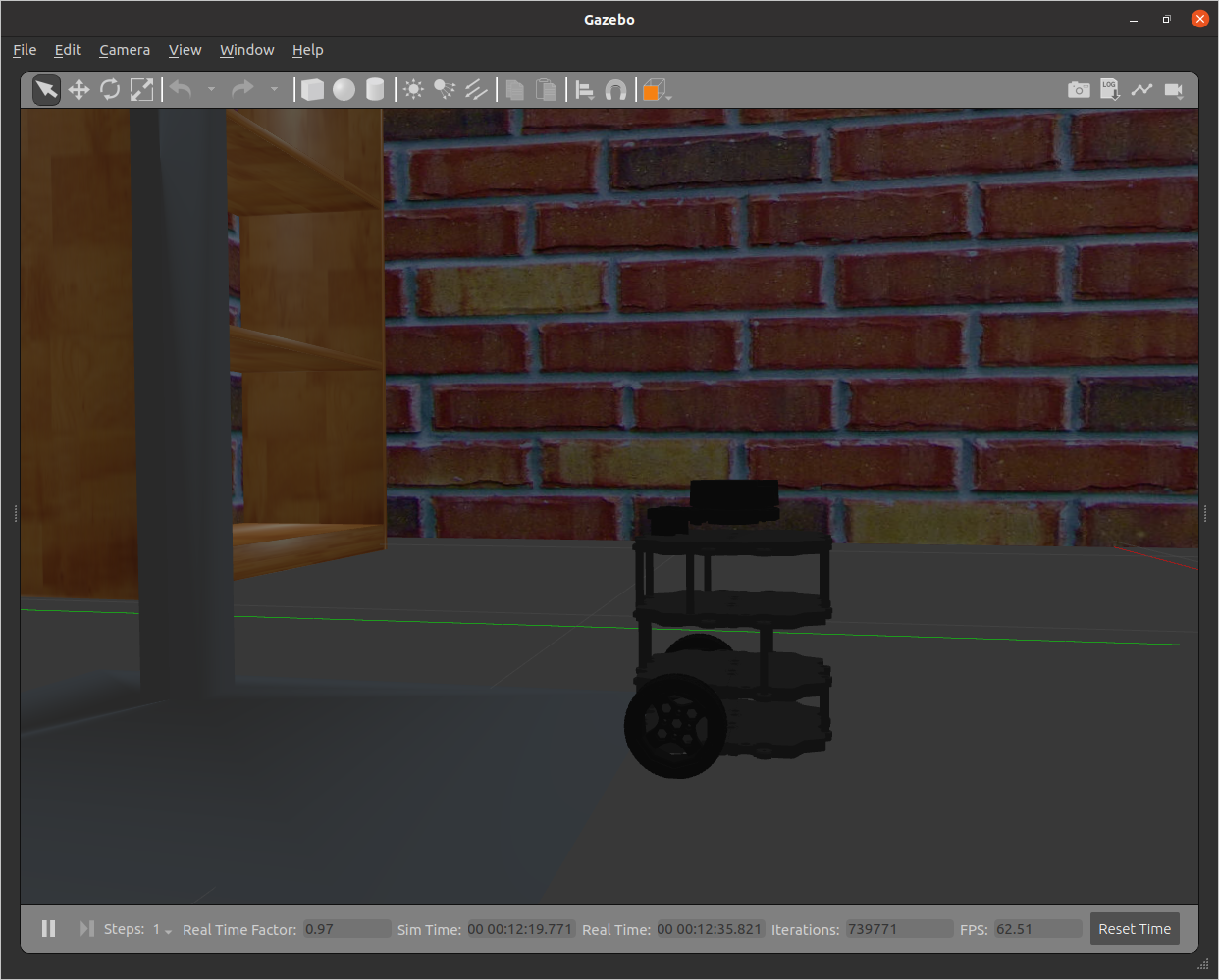
Task: Toggle the Snap magnet tool
Action: (615, 90)
